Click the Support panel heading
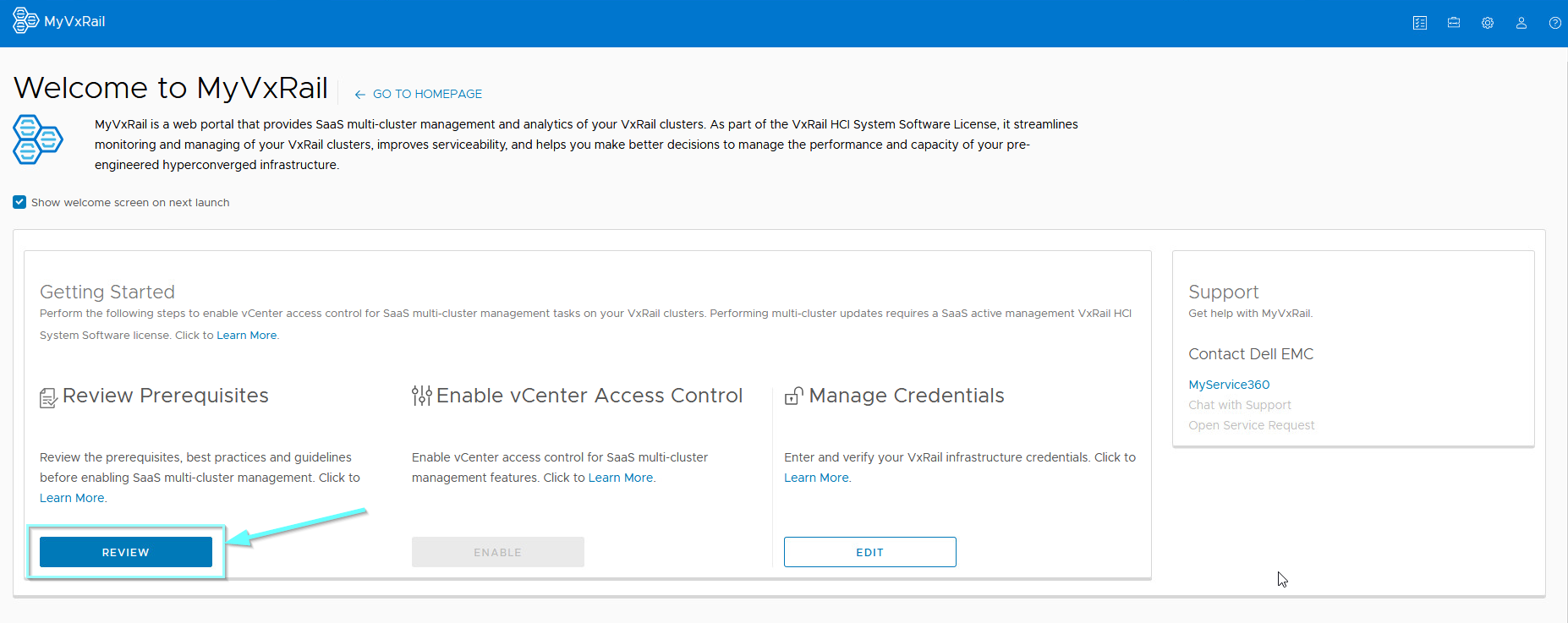The width and height of the screenshot is (1568, 623). click(x=1224, y=292)
